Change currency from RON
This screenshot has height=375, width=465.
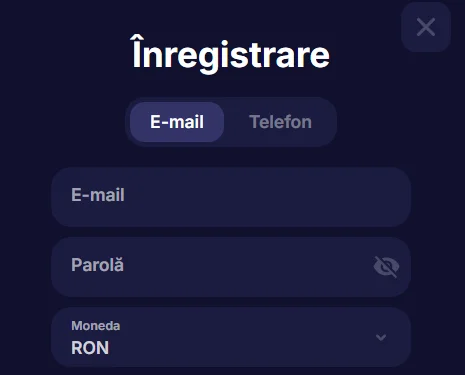click(231, 337)
